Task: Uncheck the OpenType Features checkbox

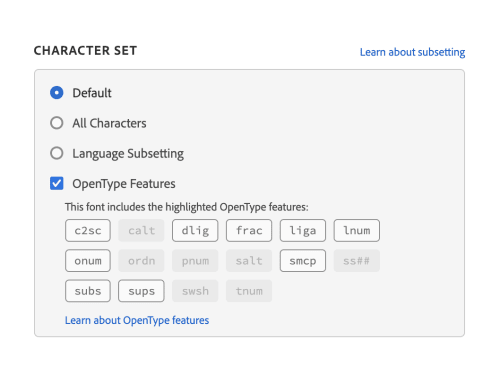Action: (x=57, y=183)
